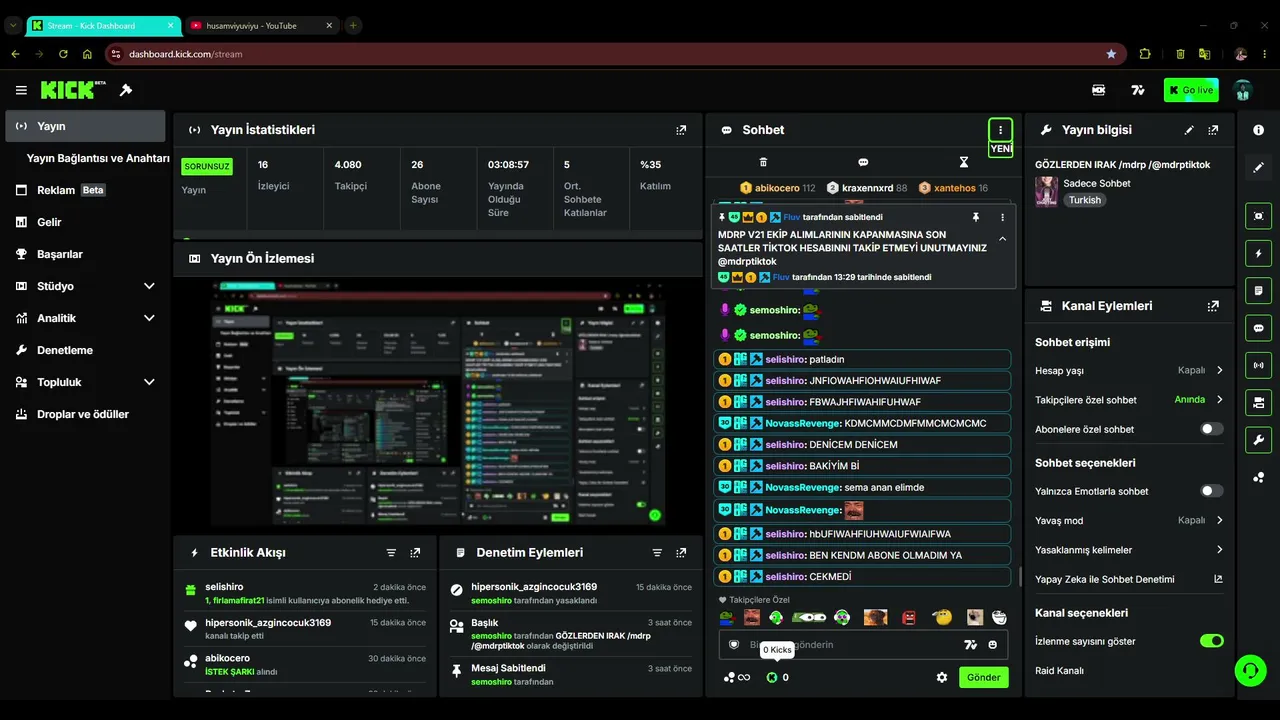Click the Turkish language tag
The image size is (1280, 720).
coord(1084,200)
